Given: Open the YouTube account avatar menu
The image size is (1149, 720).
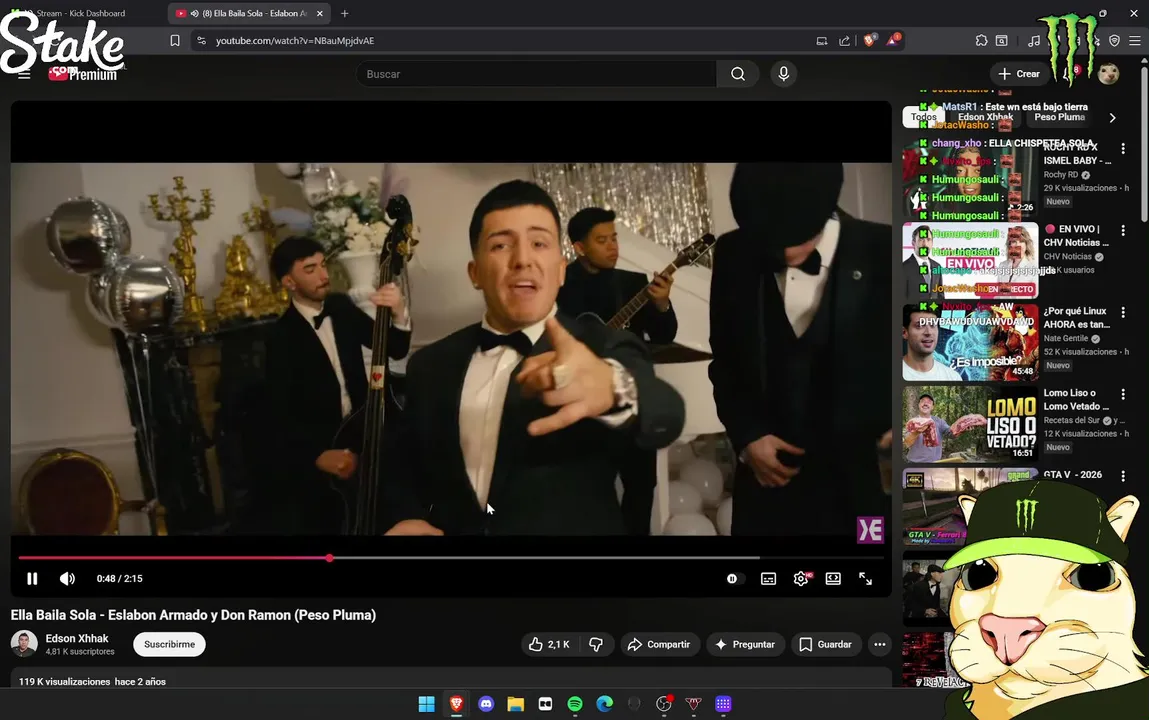Looking at the screenshot, I should click(x=1109, y=74).
